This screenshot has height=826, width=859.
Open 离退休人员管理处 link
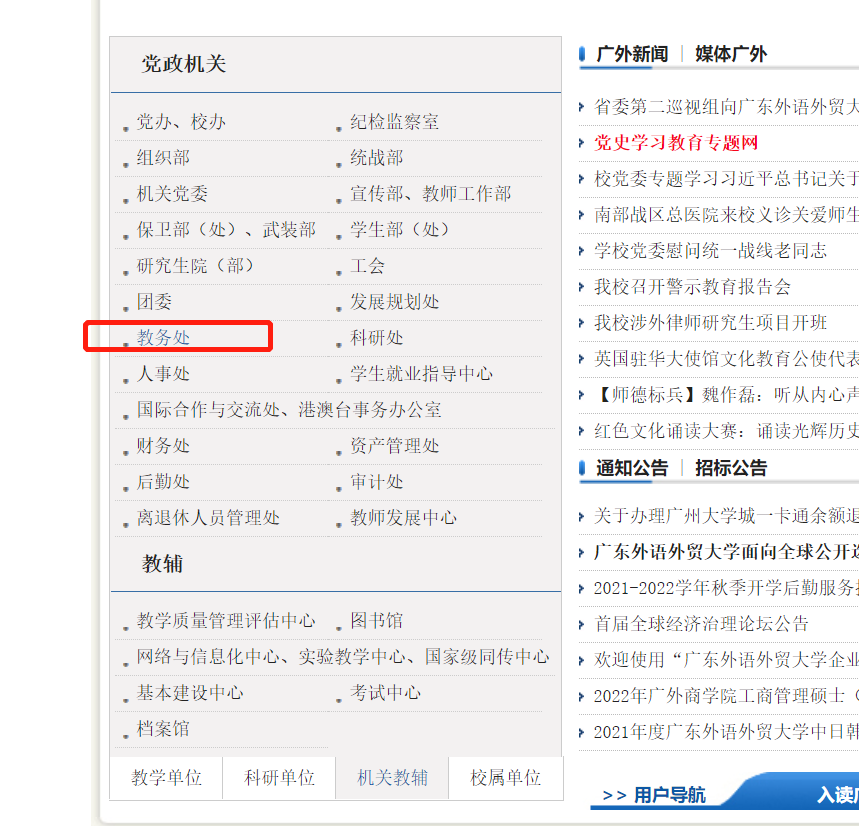pos(208,518)
